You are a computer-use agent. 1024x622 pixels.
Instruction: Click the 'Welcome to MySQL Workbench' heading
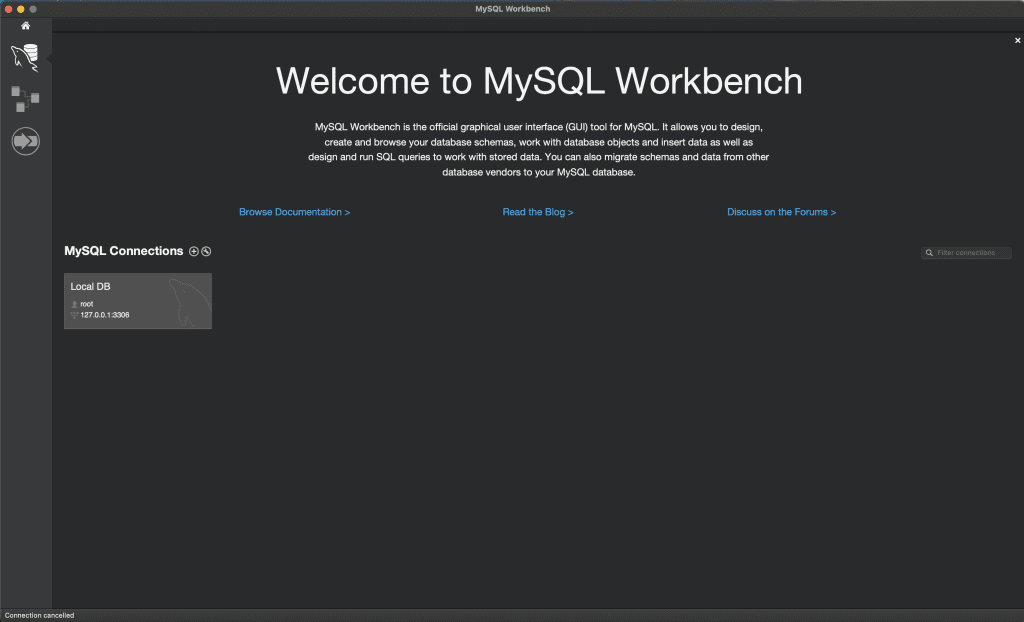(539, 81)
